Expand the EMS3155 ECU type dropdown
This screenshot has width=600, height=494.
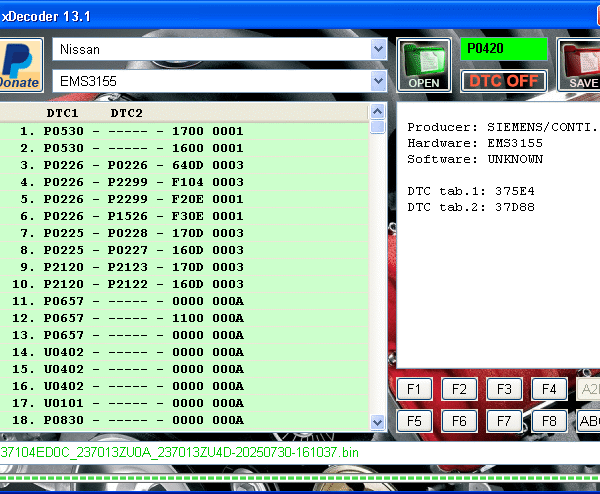point(378,81)
